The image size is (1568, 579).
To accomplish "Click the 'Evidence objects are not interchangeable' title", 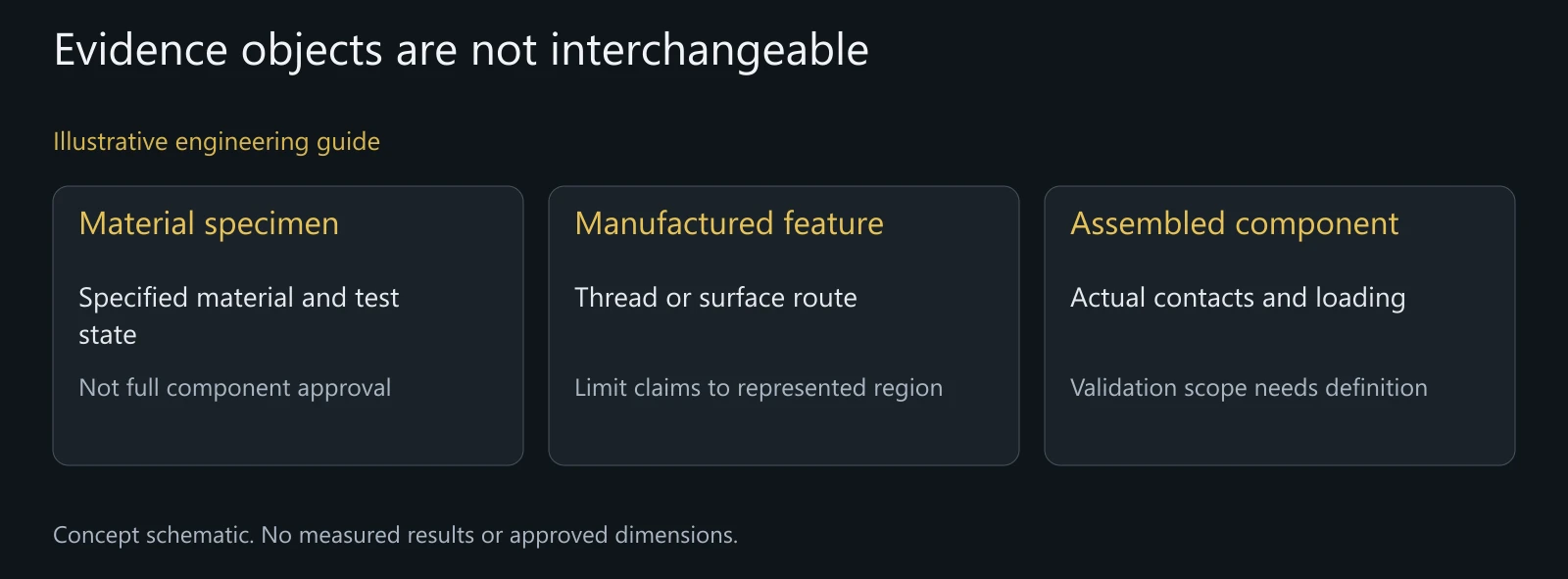I will [461, 51].
